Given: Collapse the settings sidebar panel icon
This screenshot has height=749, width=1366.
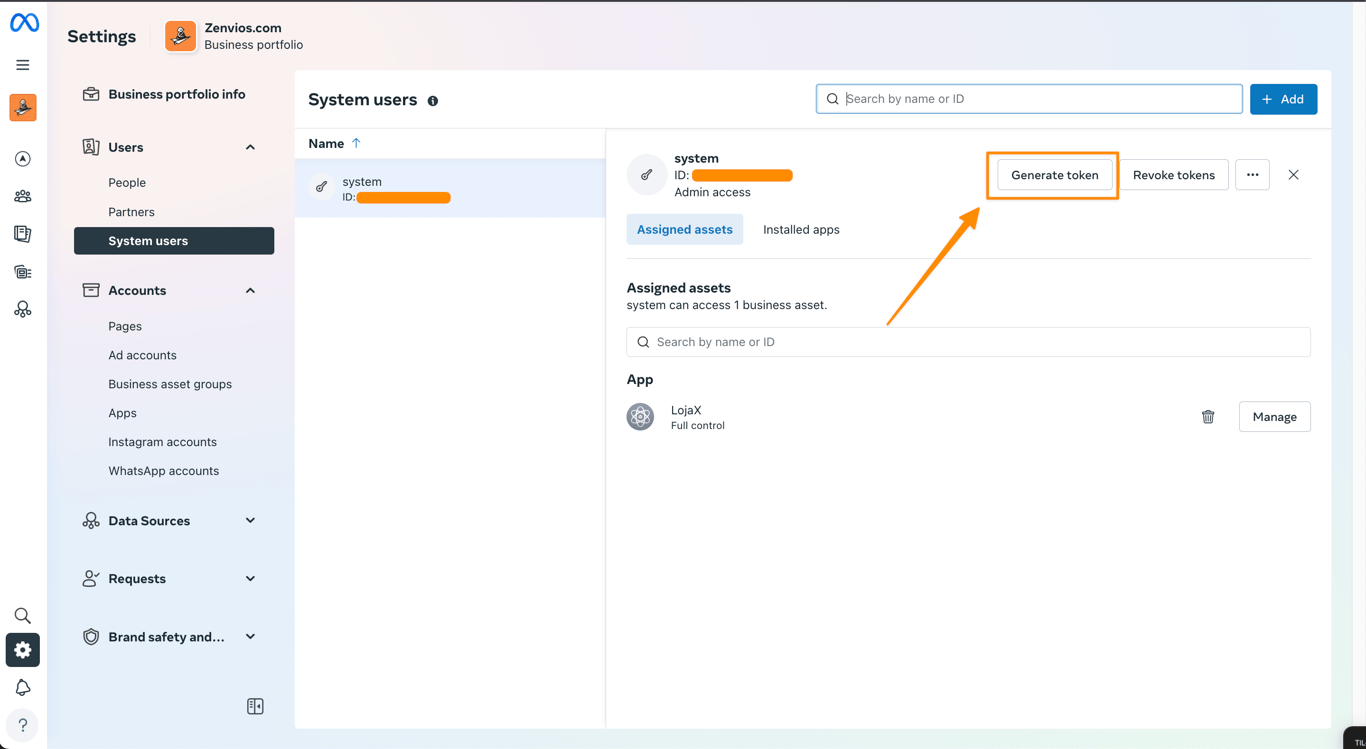Looking at the screenshot, I should click(255, 707).
